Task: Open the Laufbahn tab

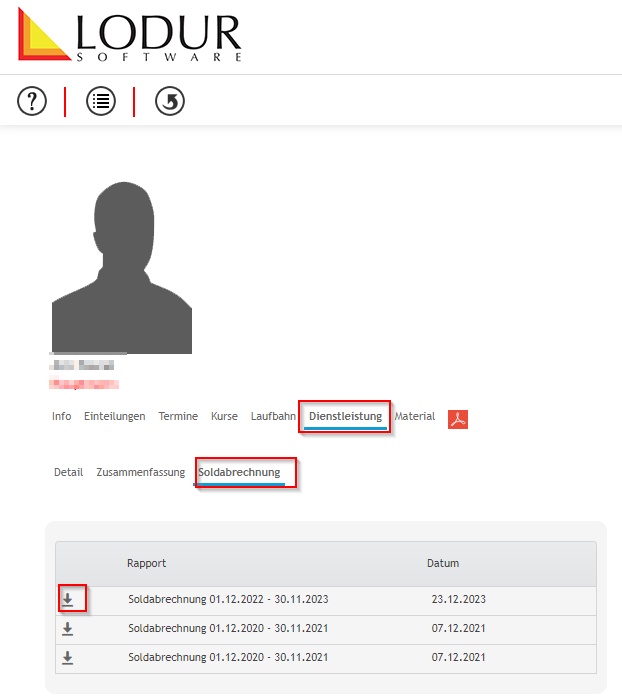Action: 273,416
